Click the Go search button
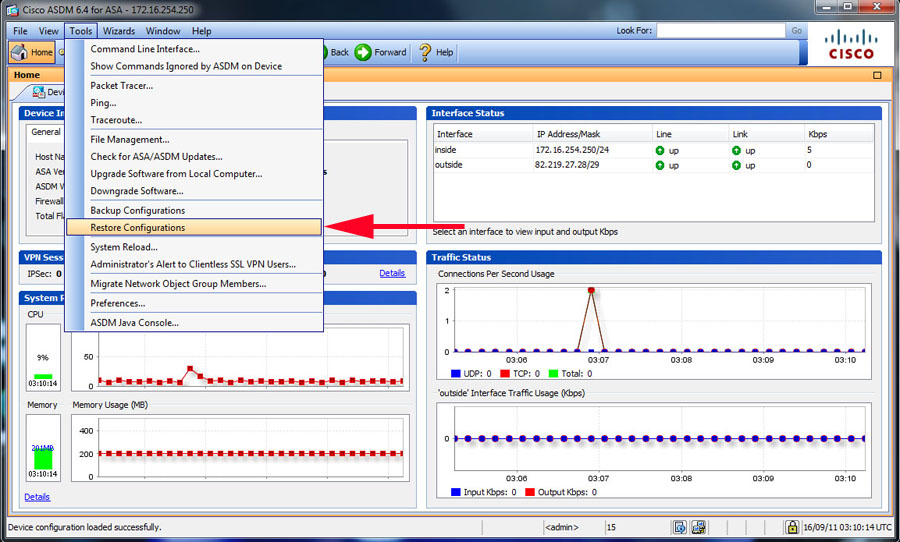 pyautogui.click(x=797, y=30)
